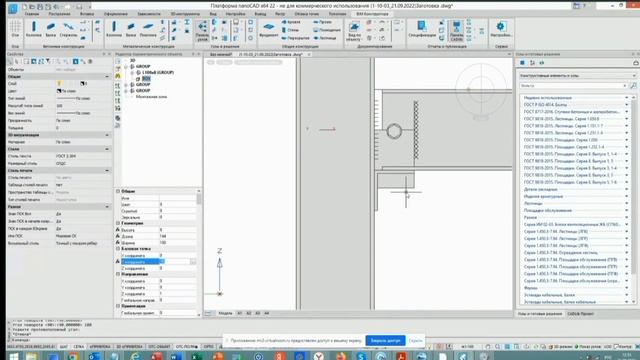Click the Фильтр input field in Узлы panel
Screen dimensions: 640x360
coord(573,86)
